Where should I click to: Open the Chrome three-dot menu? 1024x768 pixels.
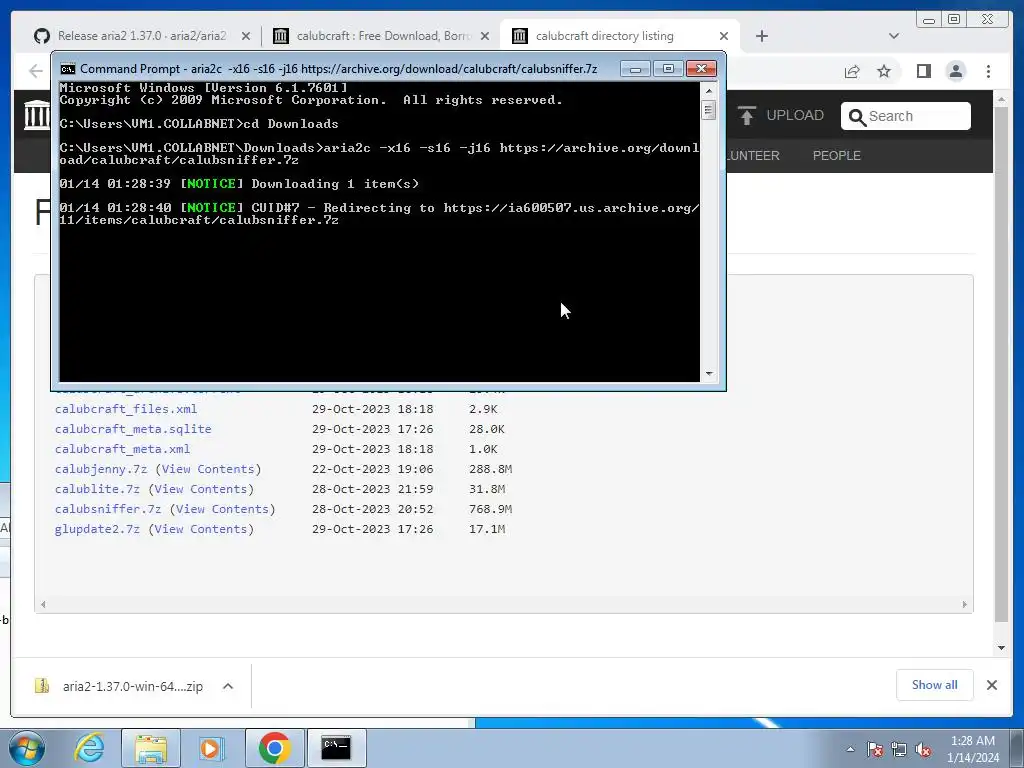[988, 71]
